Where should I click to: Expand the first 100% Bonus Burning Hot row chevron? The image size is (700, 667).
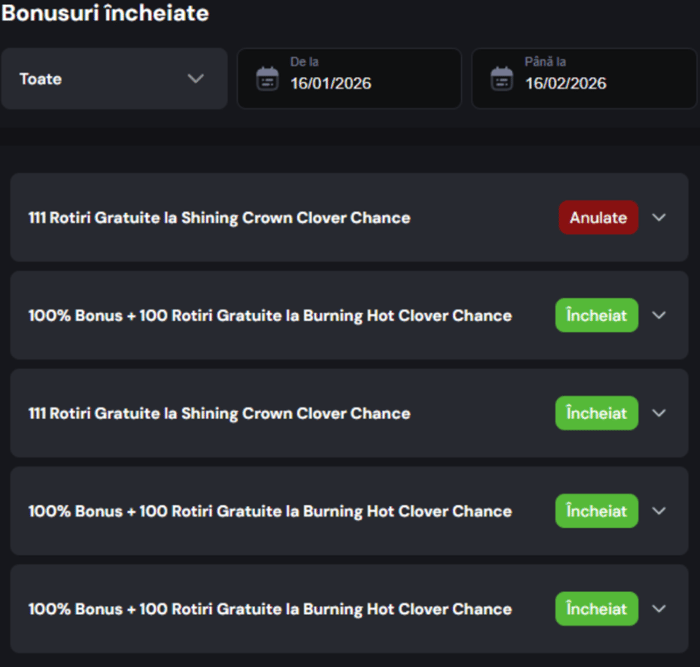659,315
